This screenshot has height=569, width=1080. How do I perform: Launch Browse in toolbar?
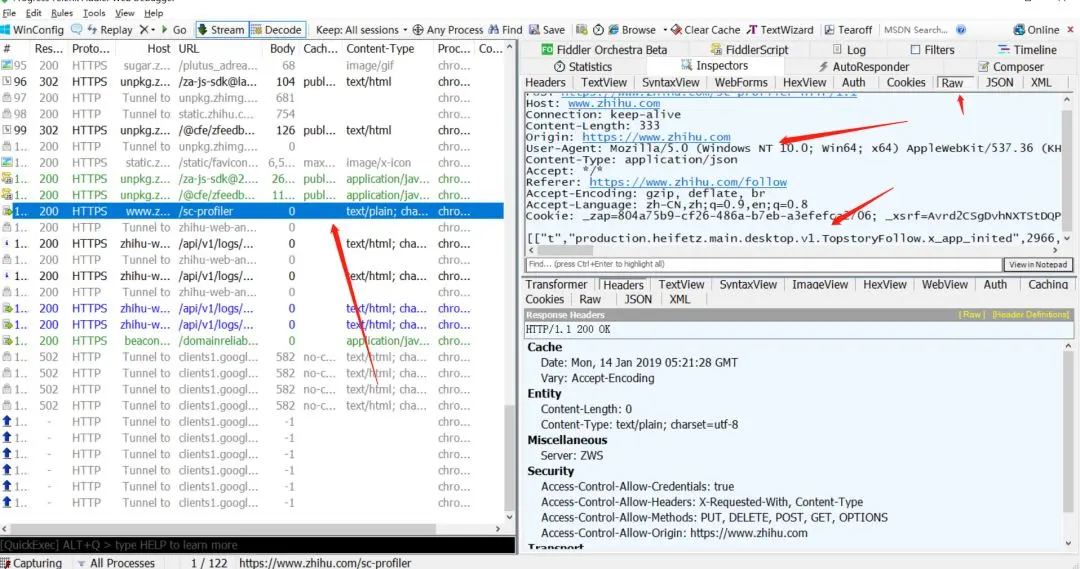pyautogui.click(x=632, y=30)
